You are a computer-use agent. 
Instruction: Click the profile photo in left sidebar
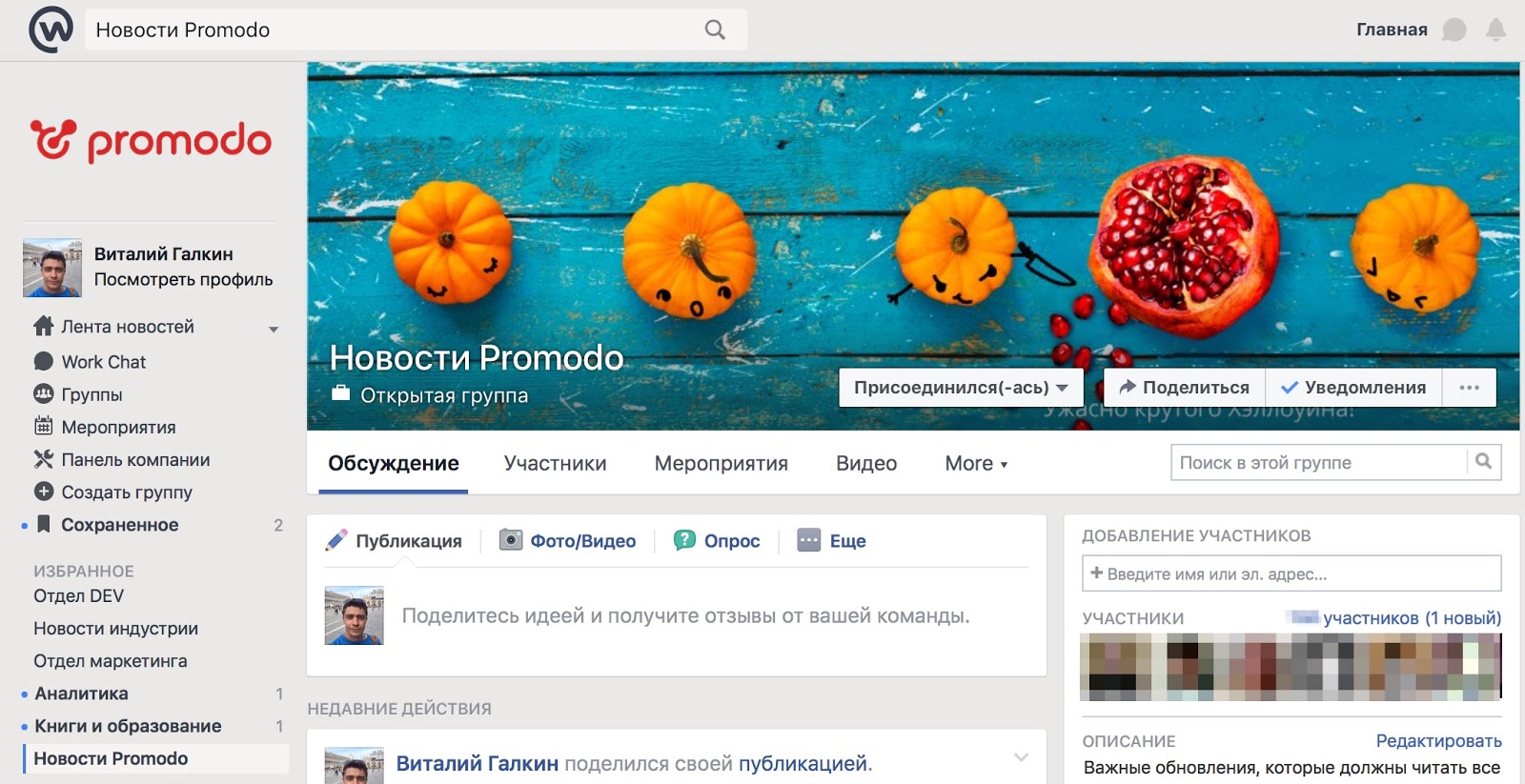click(x=52, y=268)
